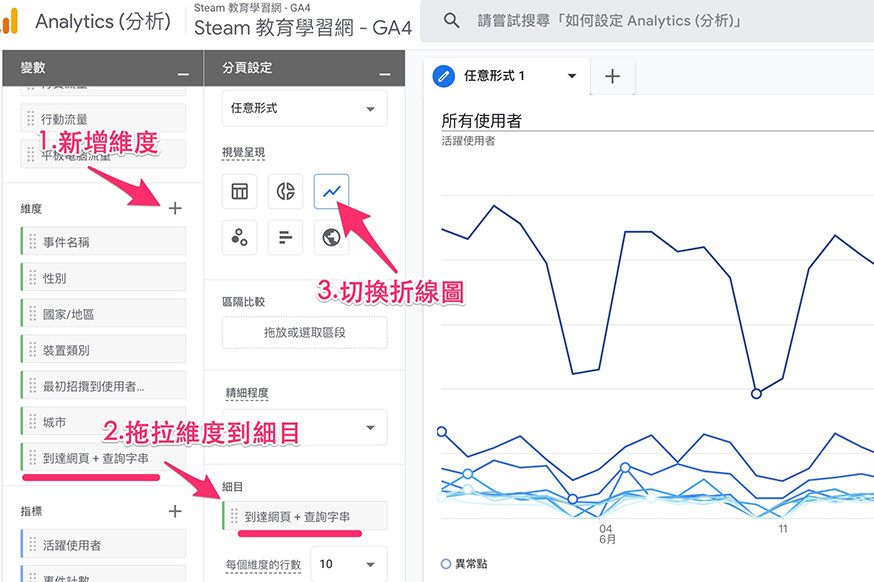Click the Analytics logo icon

click(9, 21)
